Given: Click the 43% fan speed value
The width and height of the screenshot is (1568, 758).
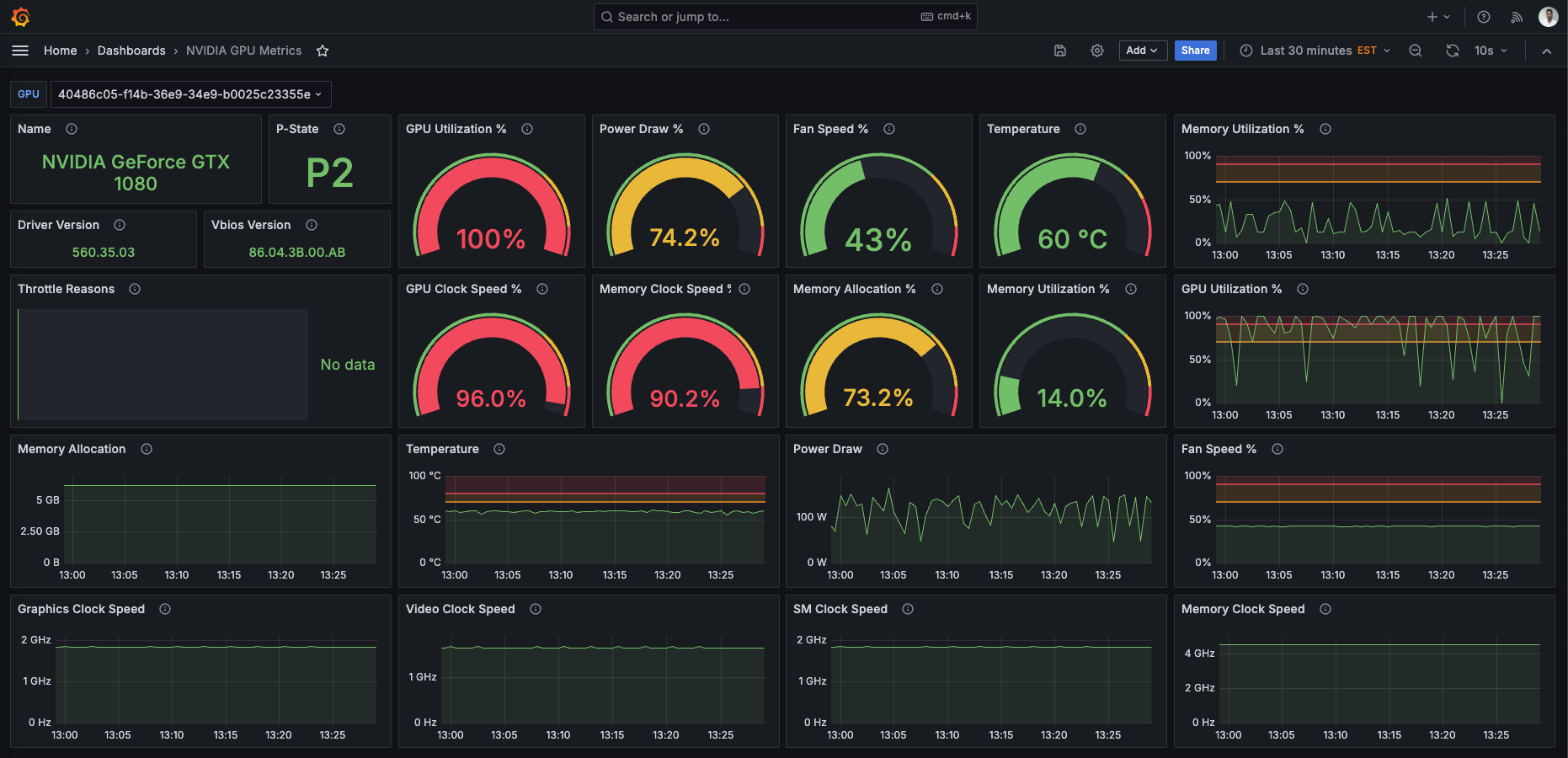Looking at the screenshot, I should [878, 240].
